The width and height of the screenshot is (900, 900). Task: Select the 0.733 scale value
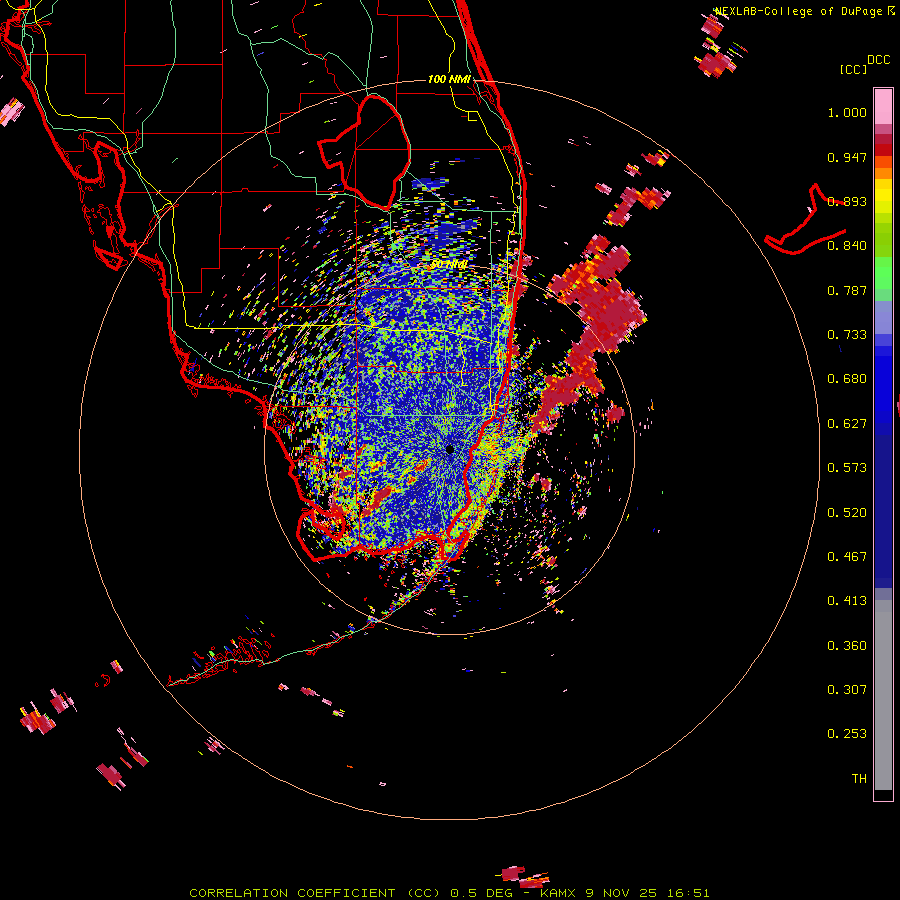[847, 335]
